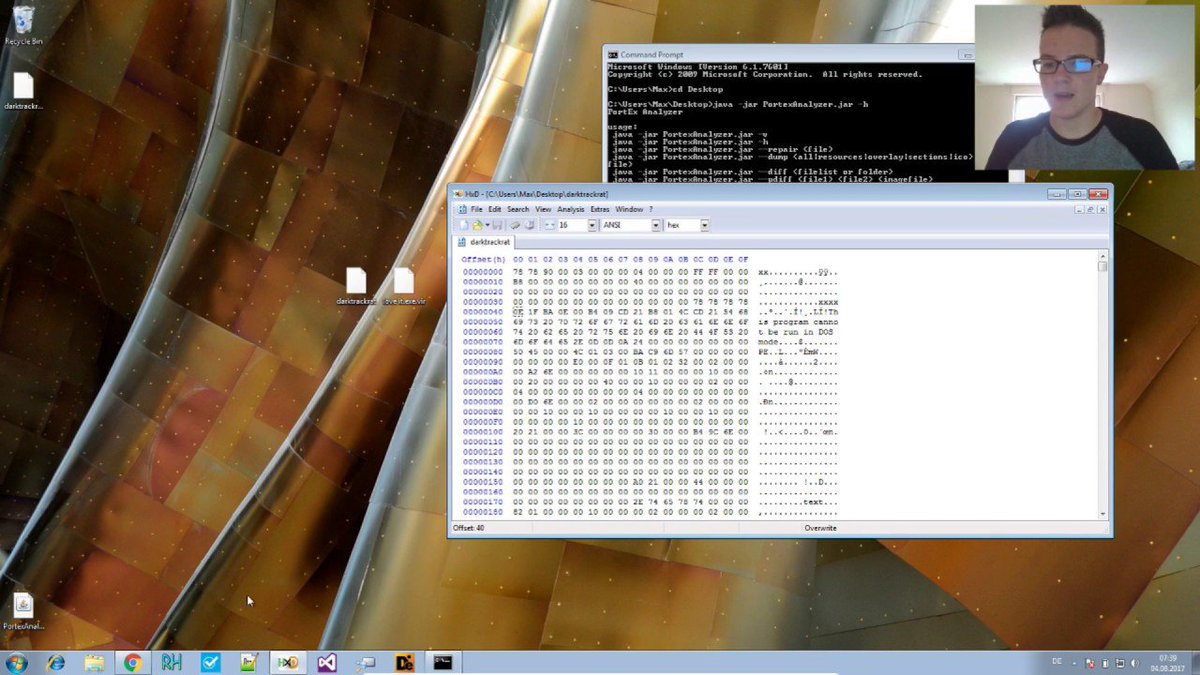This screenshot has width=1200, height=675.
Task: Click offset row 00000080 in hex editor
Action: pyautogui.click(x=483, y=352)
